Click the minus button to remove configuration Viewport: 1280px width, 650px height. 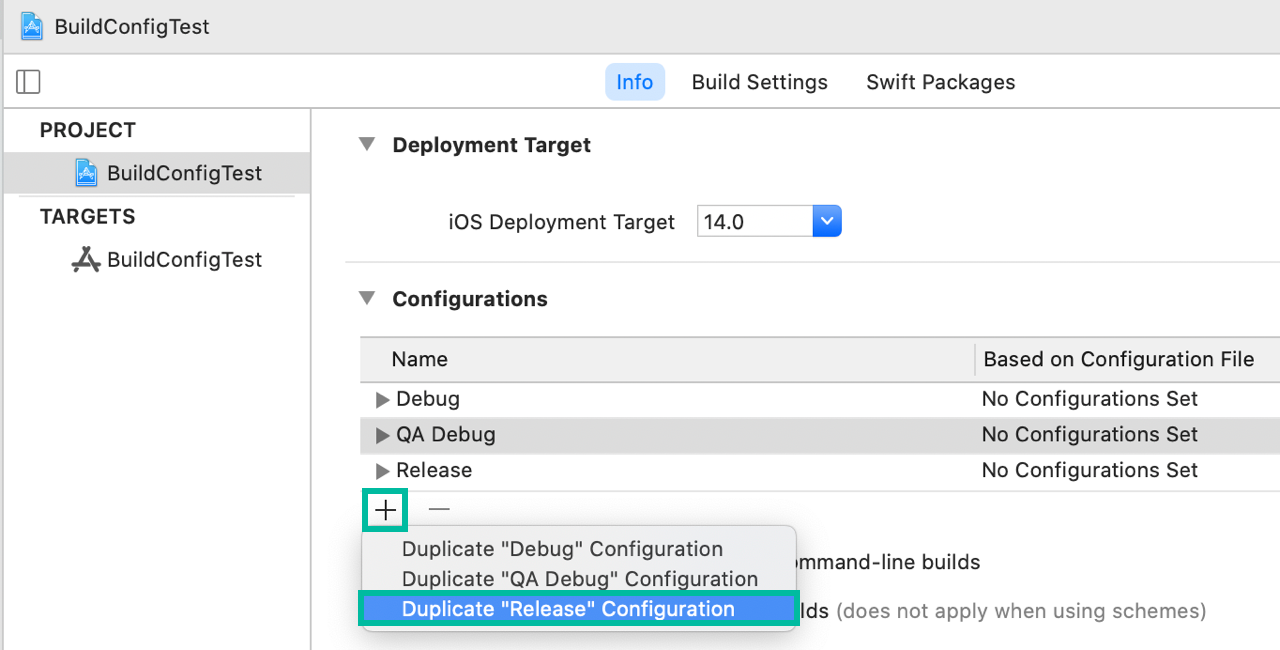click(x=439, y=510)
